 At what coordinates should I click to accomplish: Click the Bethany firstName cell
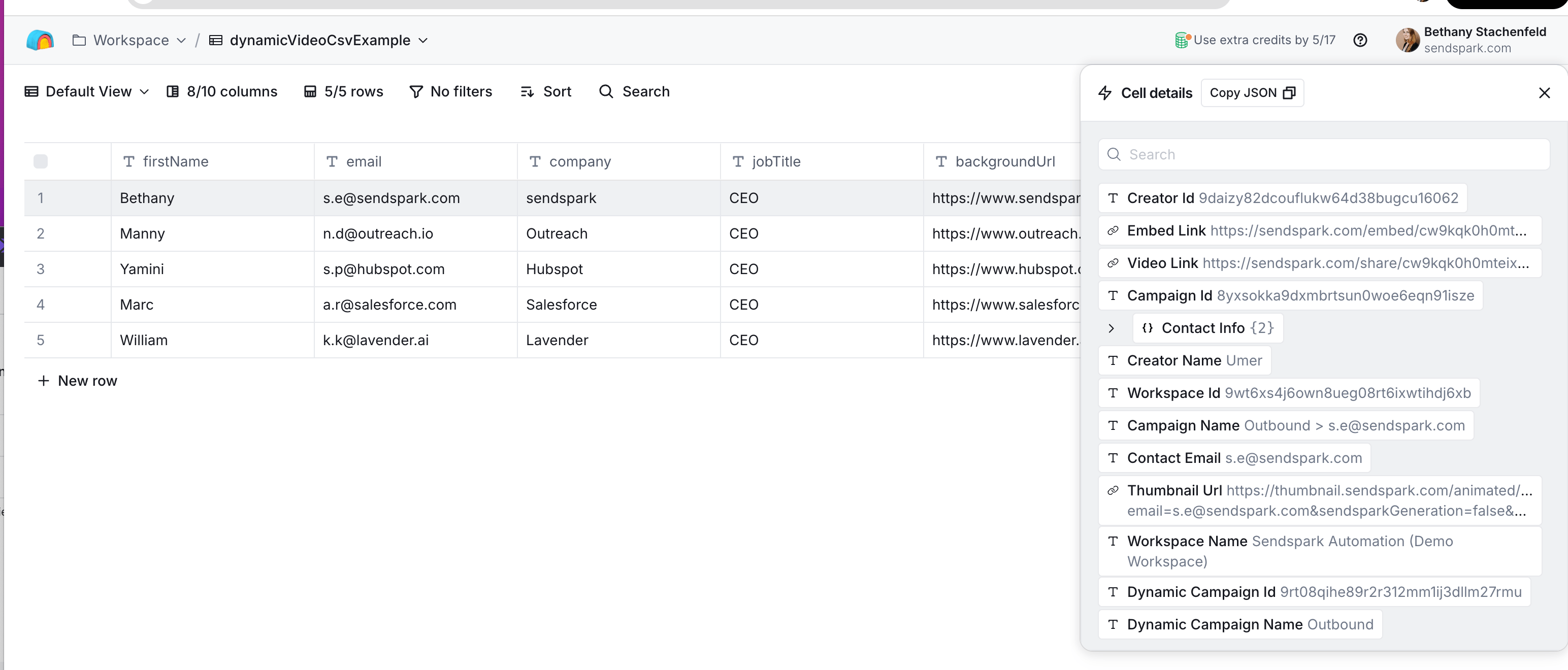[212, 198]
